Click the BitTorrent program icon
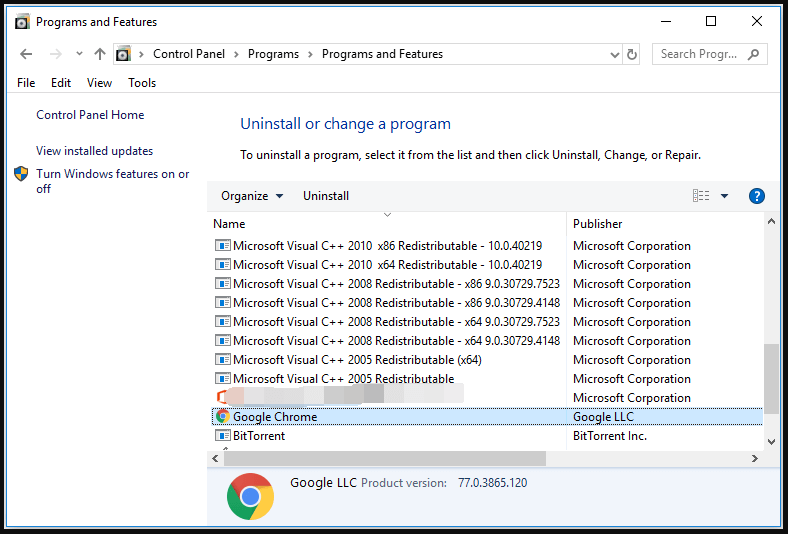This screenshot has width=788, height=534. 222,436
